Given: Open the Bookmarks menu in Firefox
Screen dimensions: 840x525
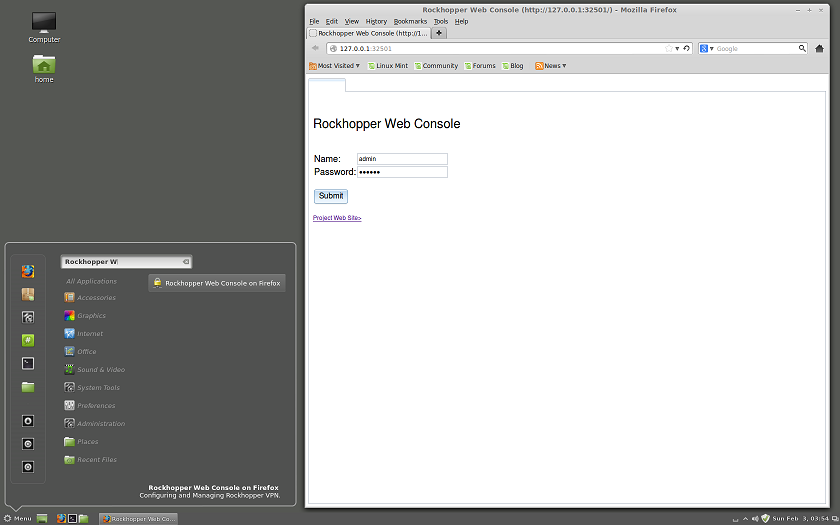Looking at the screenshot, I should click(410, 21).
